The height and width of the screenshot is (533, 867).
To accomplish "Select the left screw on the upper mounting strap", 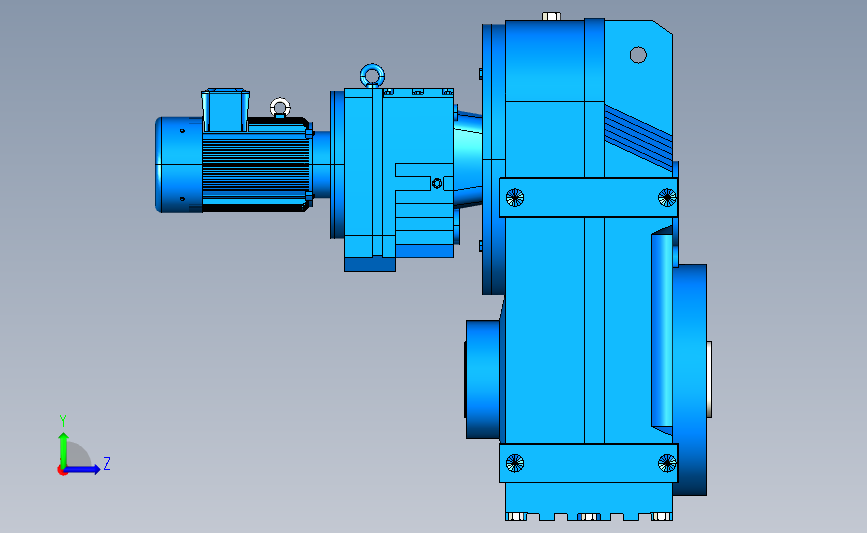I will [515, 197].
